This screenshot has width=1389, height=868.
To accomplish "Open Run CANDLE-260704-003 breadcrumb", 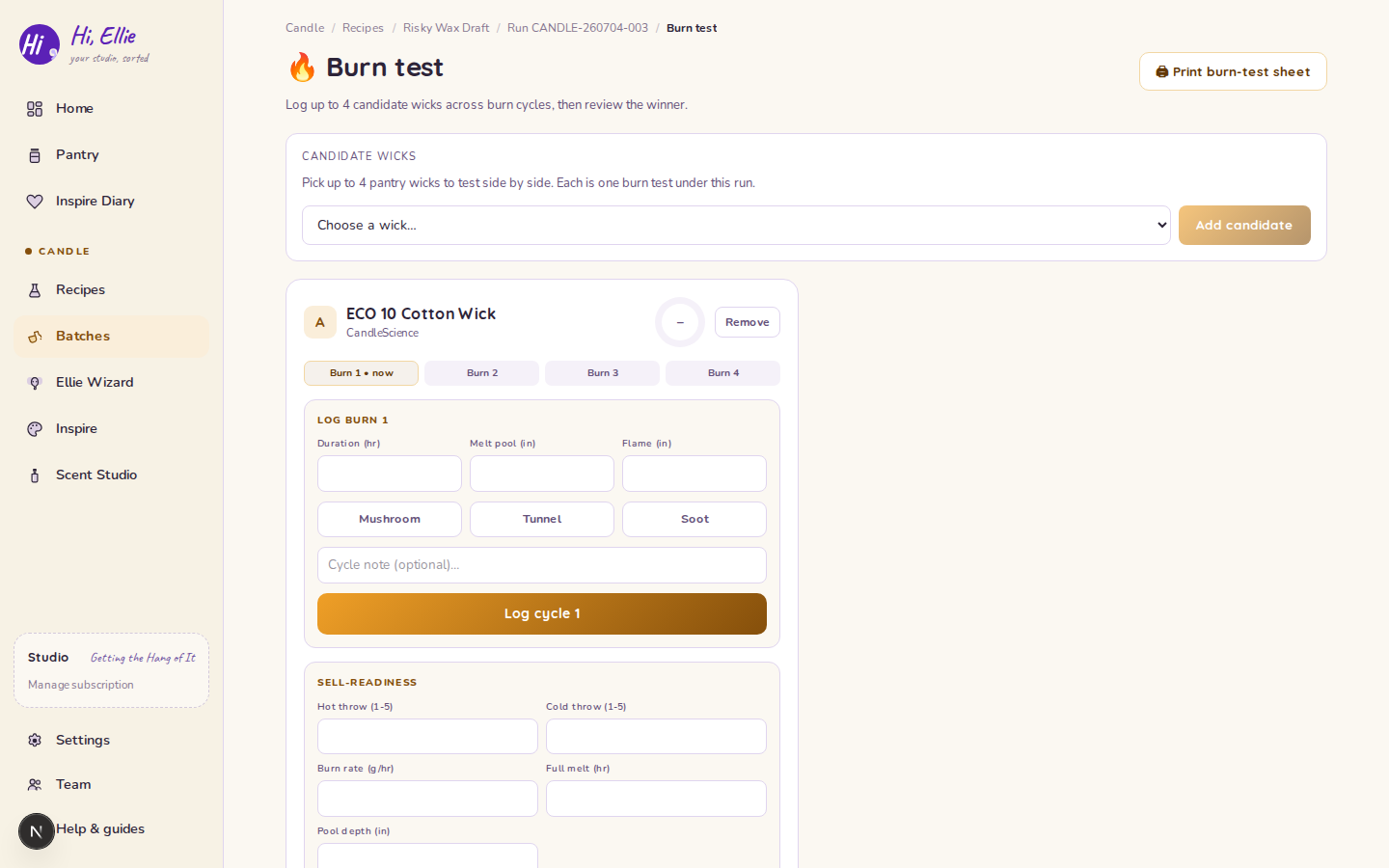I will 578,28.
